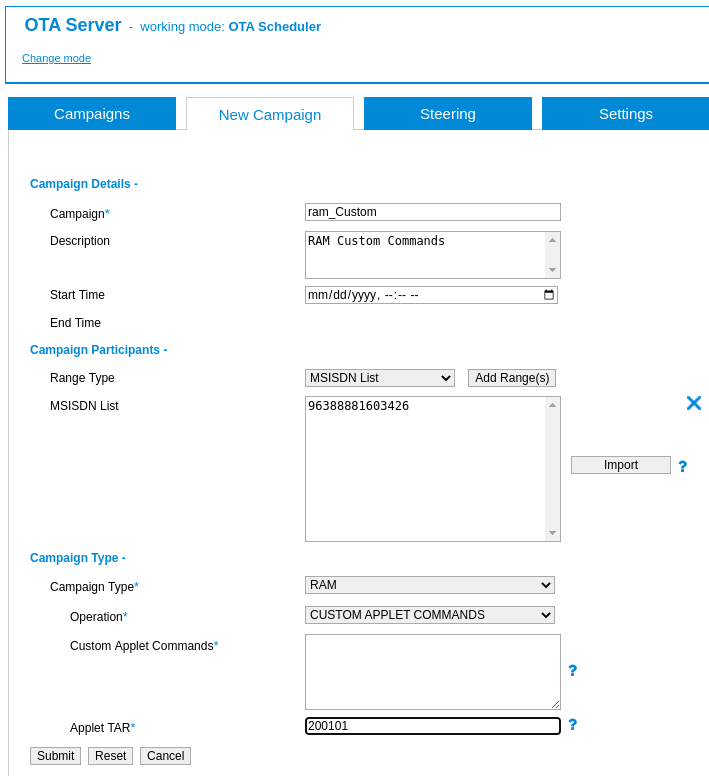Open help icon for Custom Applet Commands
Screen dimensions: 709x776
[572, 671]
